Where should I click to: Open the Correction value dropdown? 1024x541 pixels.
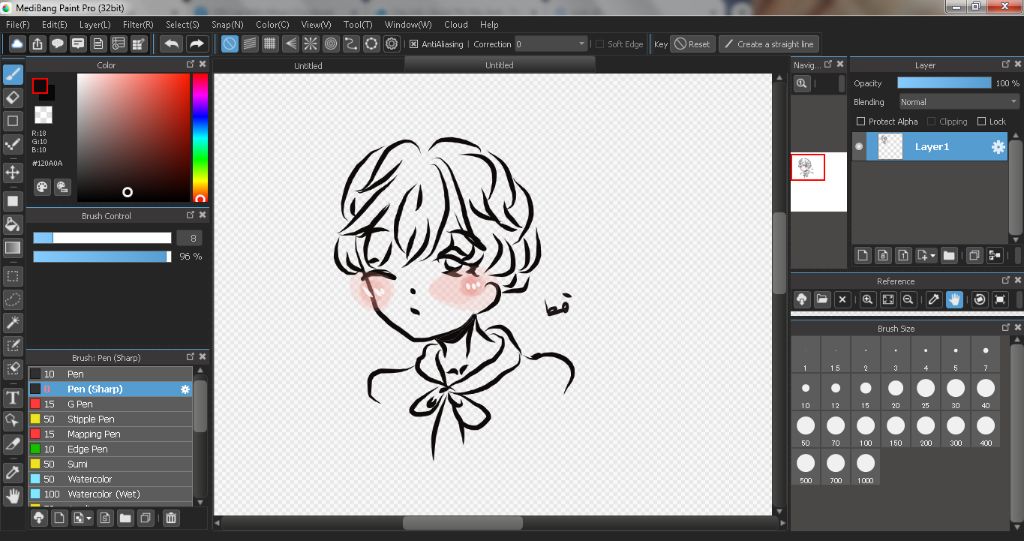click(x=551, y=44)
